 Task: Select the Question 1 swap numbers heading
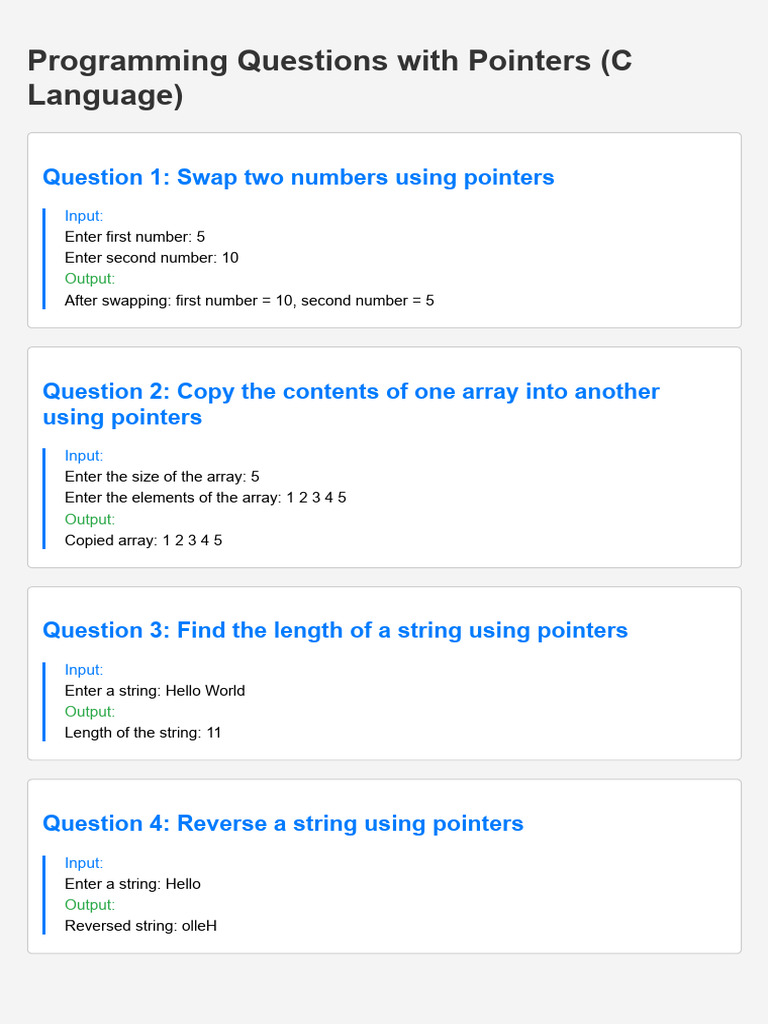click(x=298, y=177)
